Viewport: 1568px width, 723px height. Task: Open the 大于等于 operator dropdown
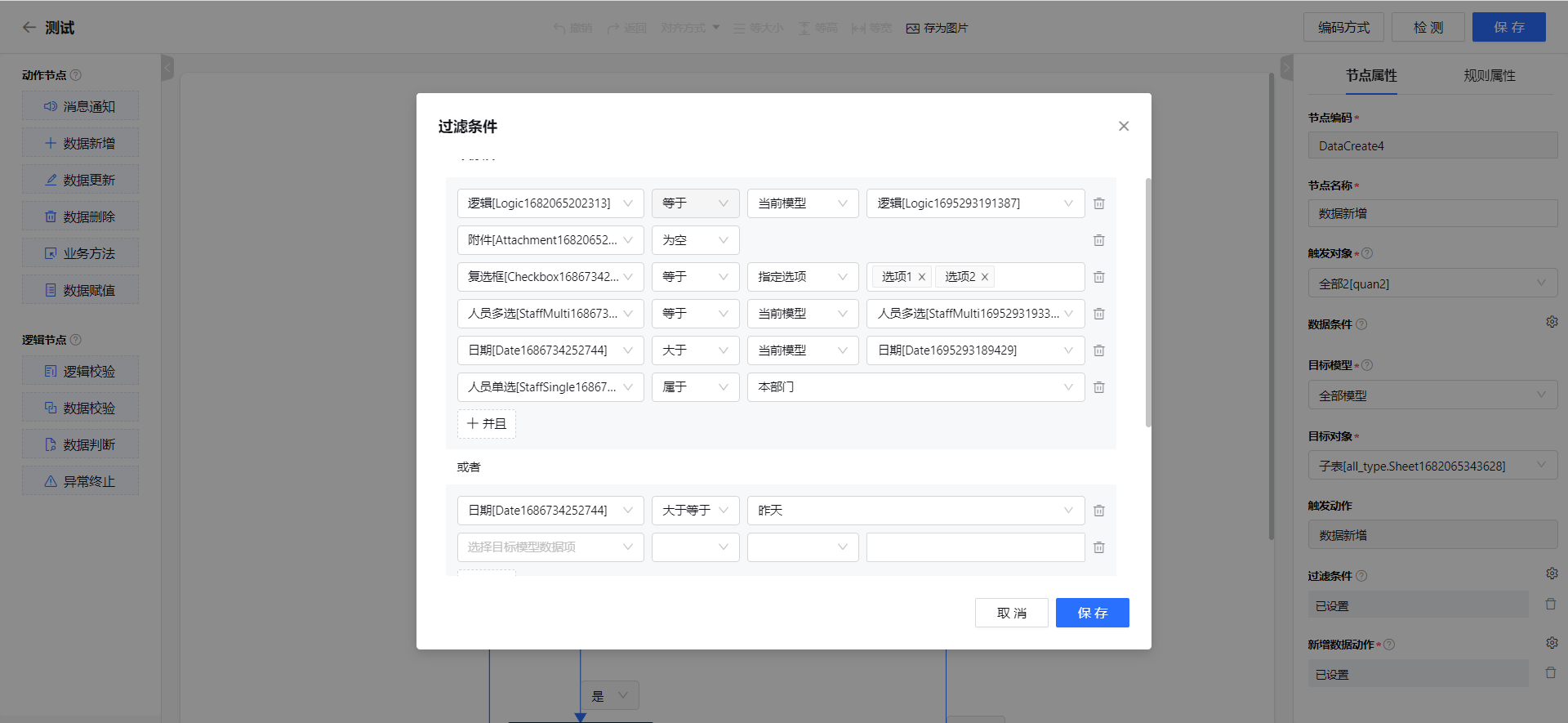click(696, 511)
